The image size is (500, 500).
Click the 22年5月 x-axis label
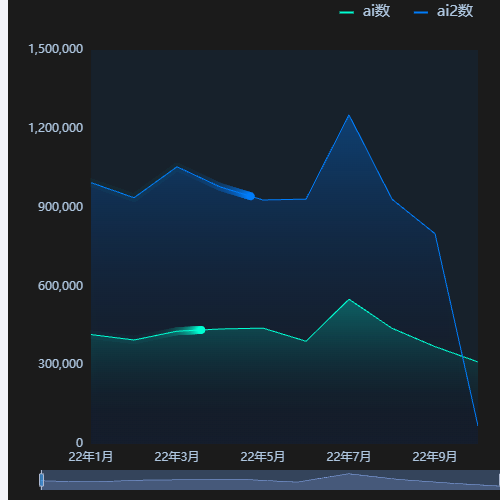click(x=263, y=456)
